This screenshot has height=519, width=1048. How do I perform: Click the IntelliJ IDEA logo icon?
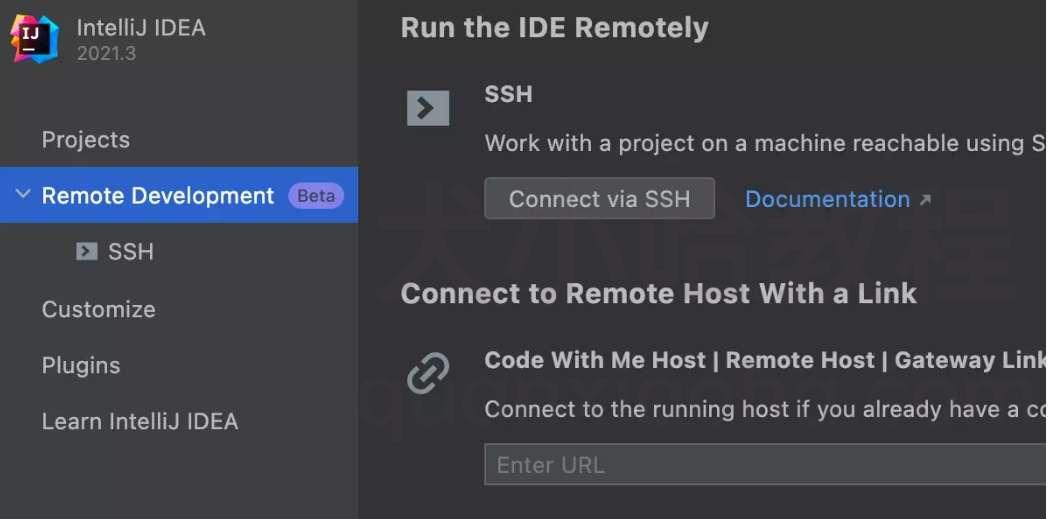click(34, 39)
